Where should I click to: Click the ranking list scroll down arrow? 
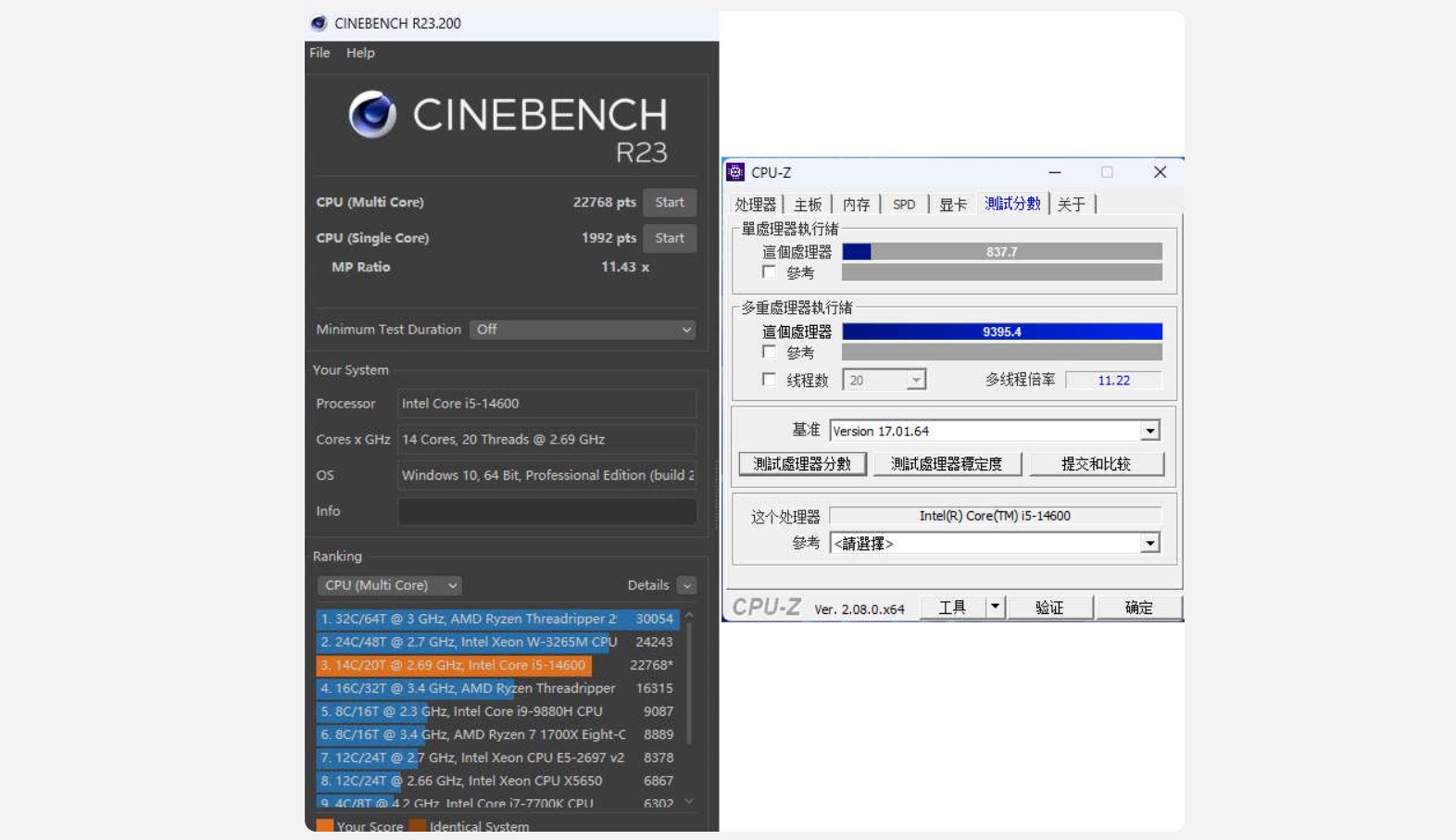[x=689, y=802]
